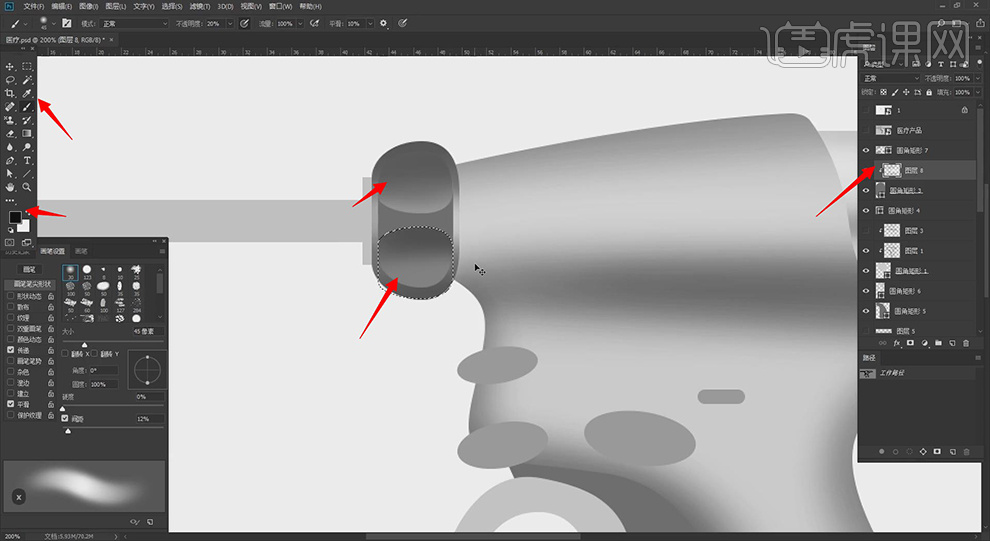990x541 pixels.
Task: Show the 医疗产品 layer
Action: point(866,130)
